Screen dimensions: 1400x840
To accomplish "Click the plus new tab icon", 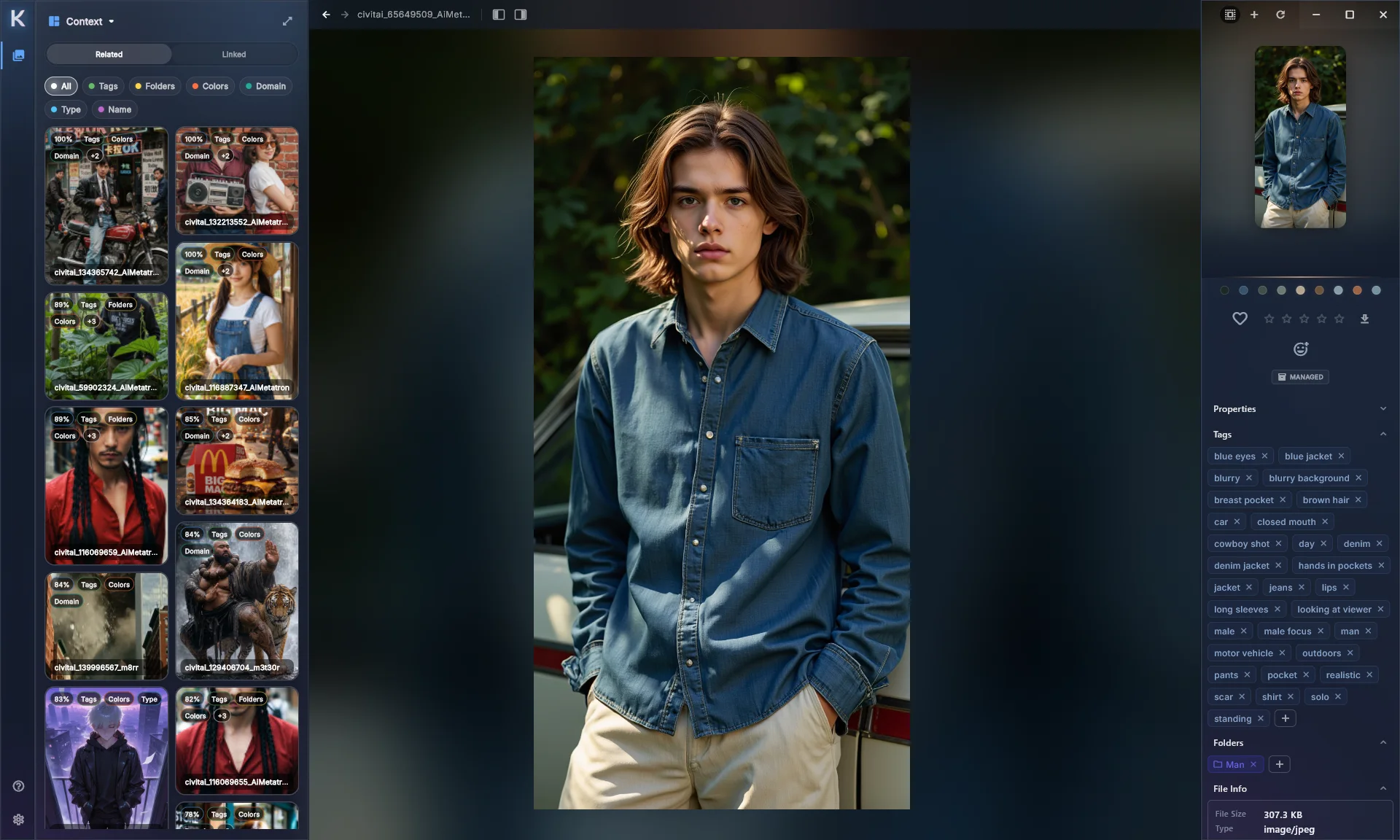I will click(x=1254, y=15).
